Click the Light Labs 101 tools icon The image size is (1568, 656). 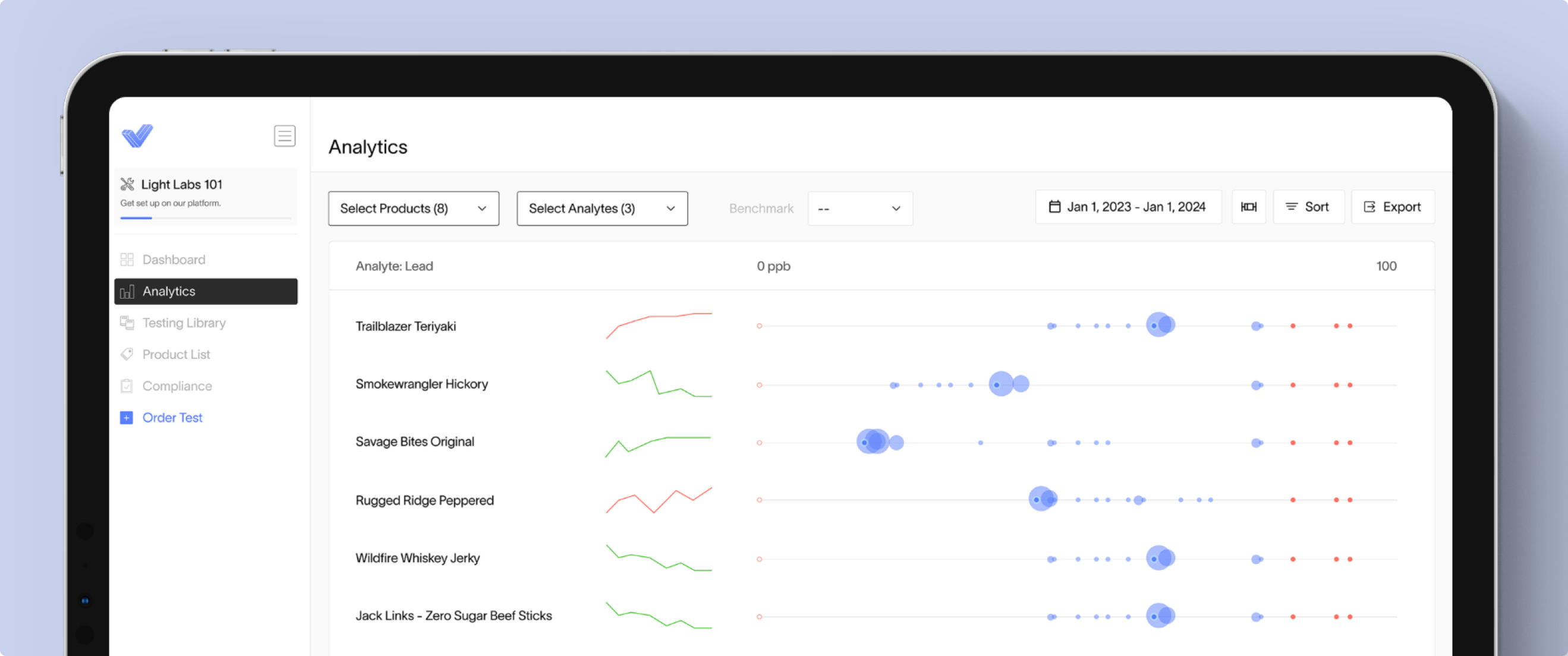click(x=127, y=184)
